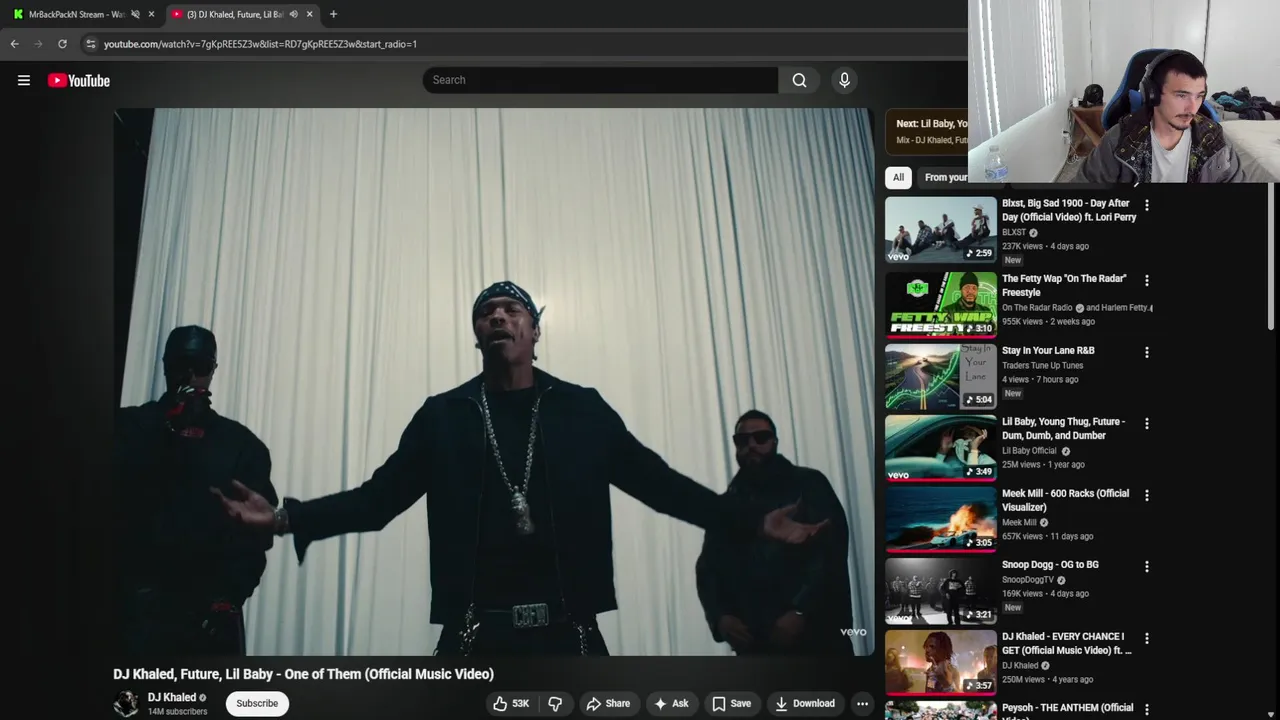Like the video with 53K thumbs up
1280x720 pixels.
(511, 703)
